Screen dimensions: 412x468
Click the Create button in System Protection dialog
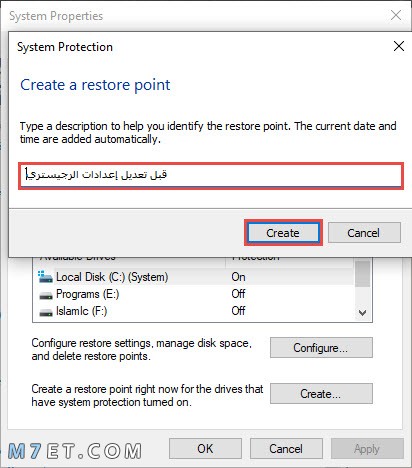283,233
